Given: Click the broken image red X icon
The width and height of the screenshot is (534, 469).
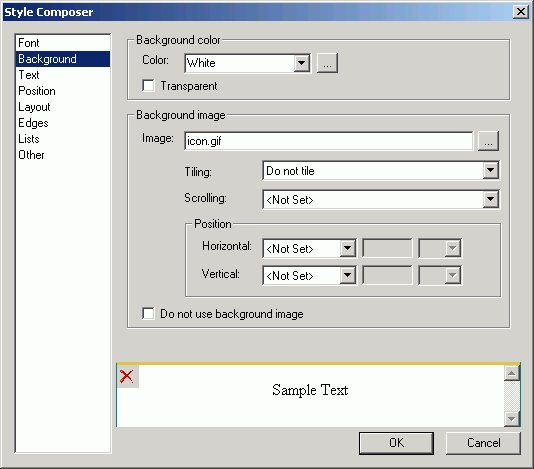Looking at the screenshot, I should coord(127,376).
